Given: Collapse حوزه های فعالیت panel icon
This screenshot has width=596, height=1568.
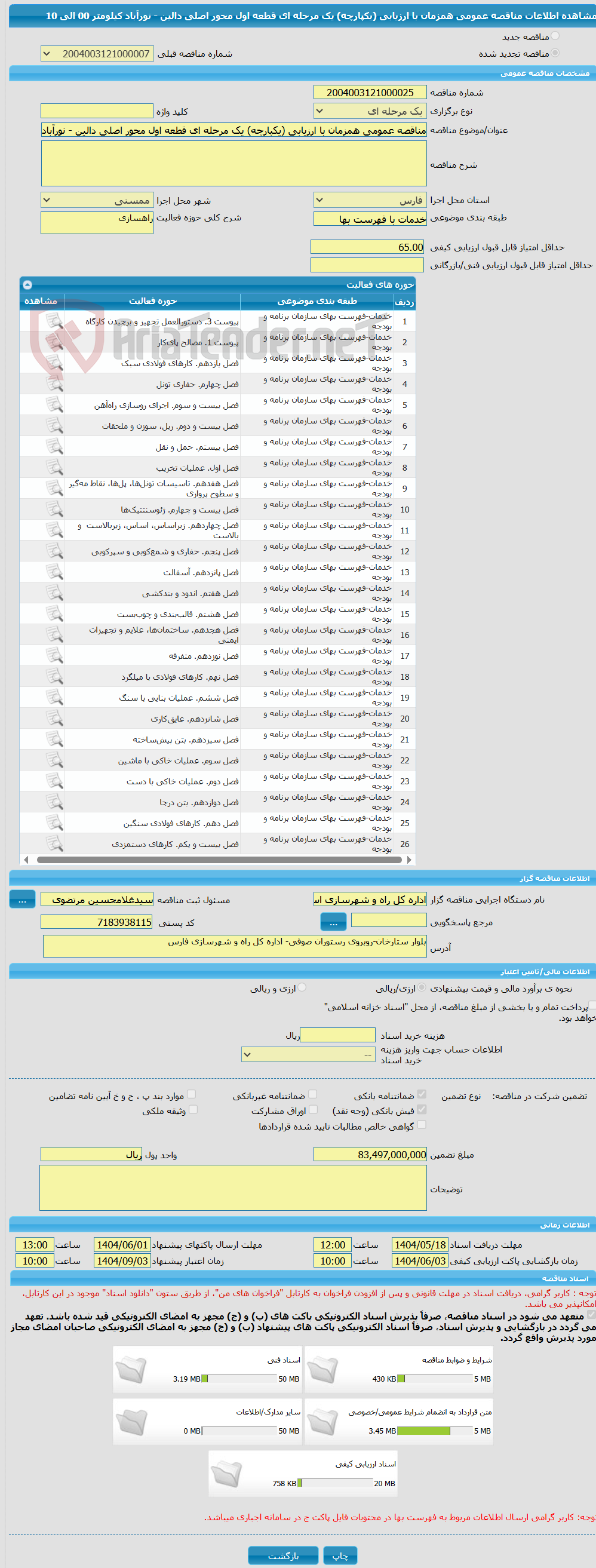Looking at the screenshot, I should (x=27, y=284).
